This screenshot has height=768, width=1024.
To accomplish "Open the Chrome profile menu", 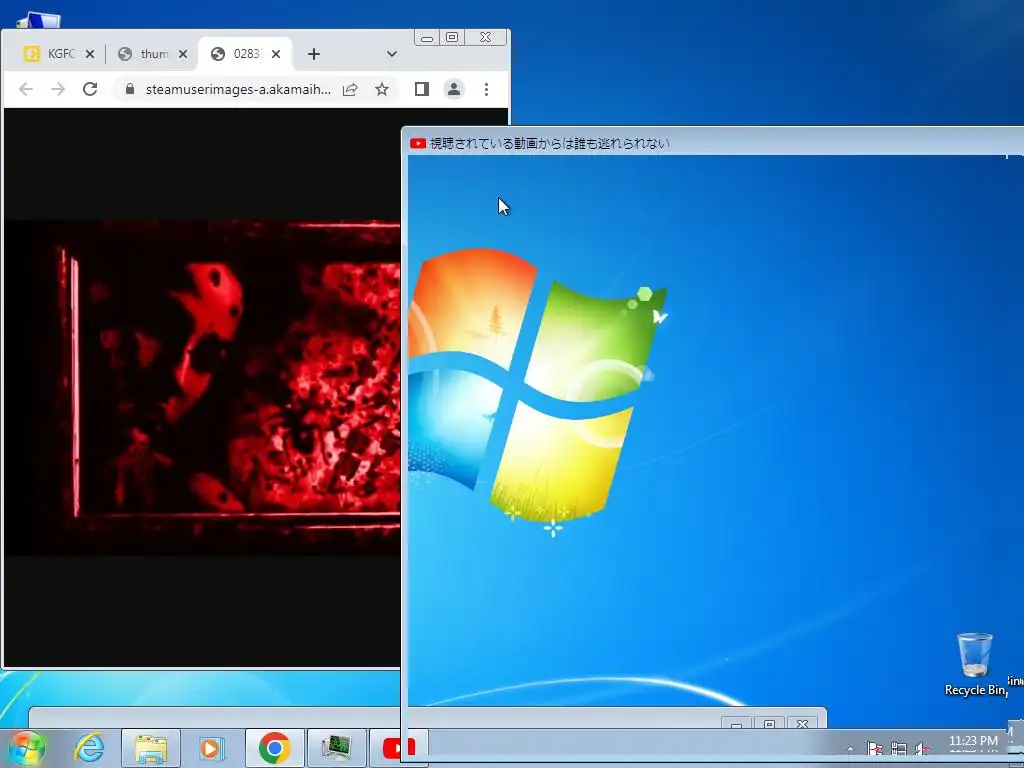I will tap(454, 89).
